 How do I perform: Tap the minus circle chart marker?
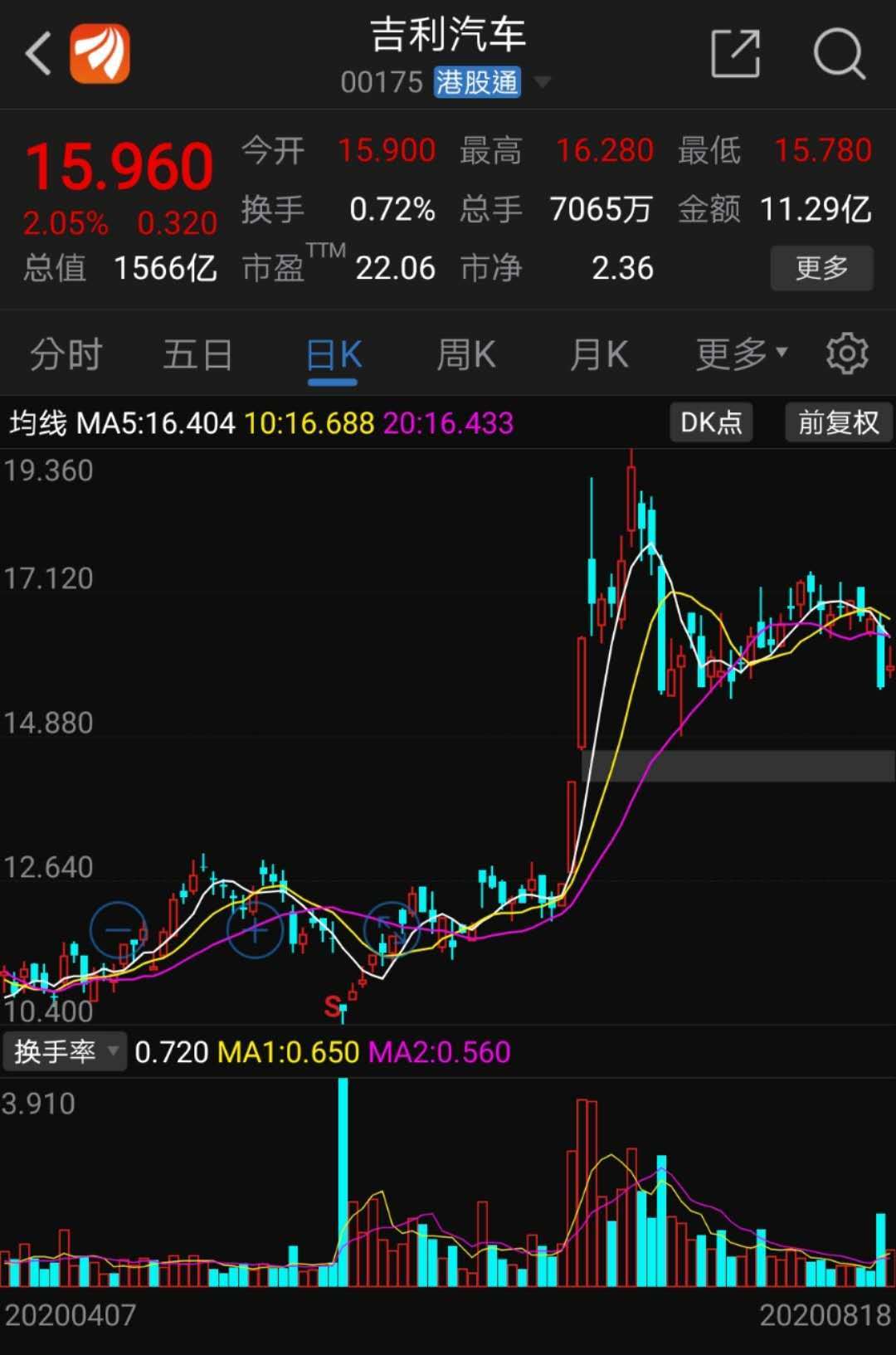[x=119, y=929]
